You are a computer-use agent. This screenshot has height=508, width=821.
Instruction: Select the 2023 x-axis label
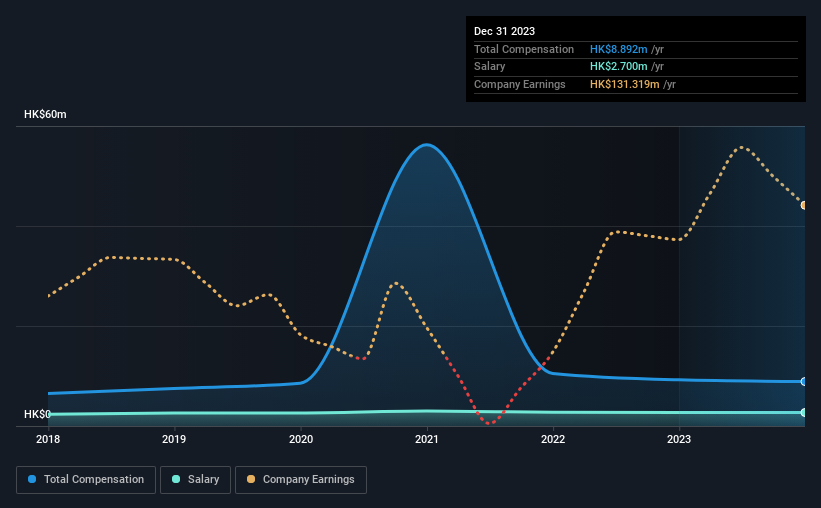pyautogui.click(x=679, y=439)
